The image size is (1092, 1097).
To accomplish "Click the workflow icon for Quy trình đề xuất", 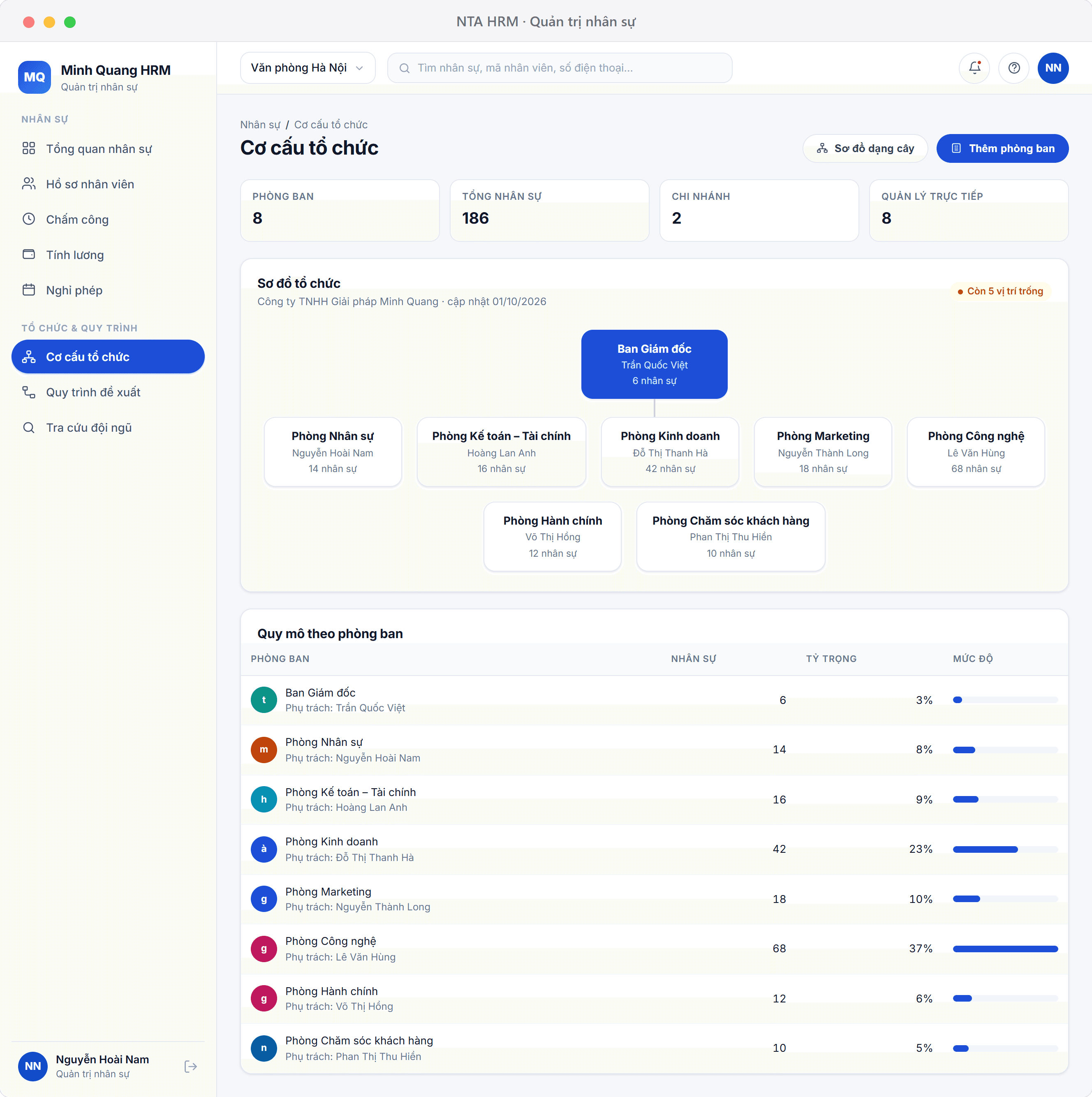I will pyautogui.click(x=29, y=392).
